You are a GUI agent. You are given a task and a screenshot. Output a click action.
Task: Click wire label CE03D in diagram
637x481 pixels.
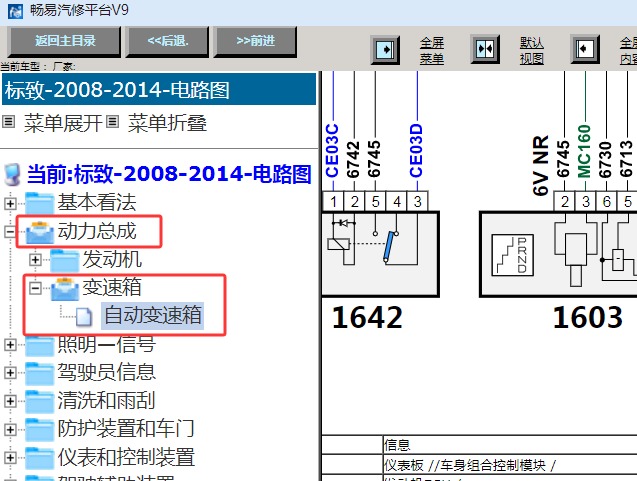(416, 151)
